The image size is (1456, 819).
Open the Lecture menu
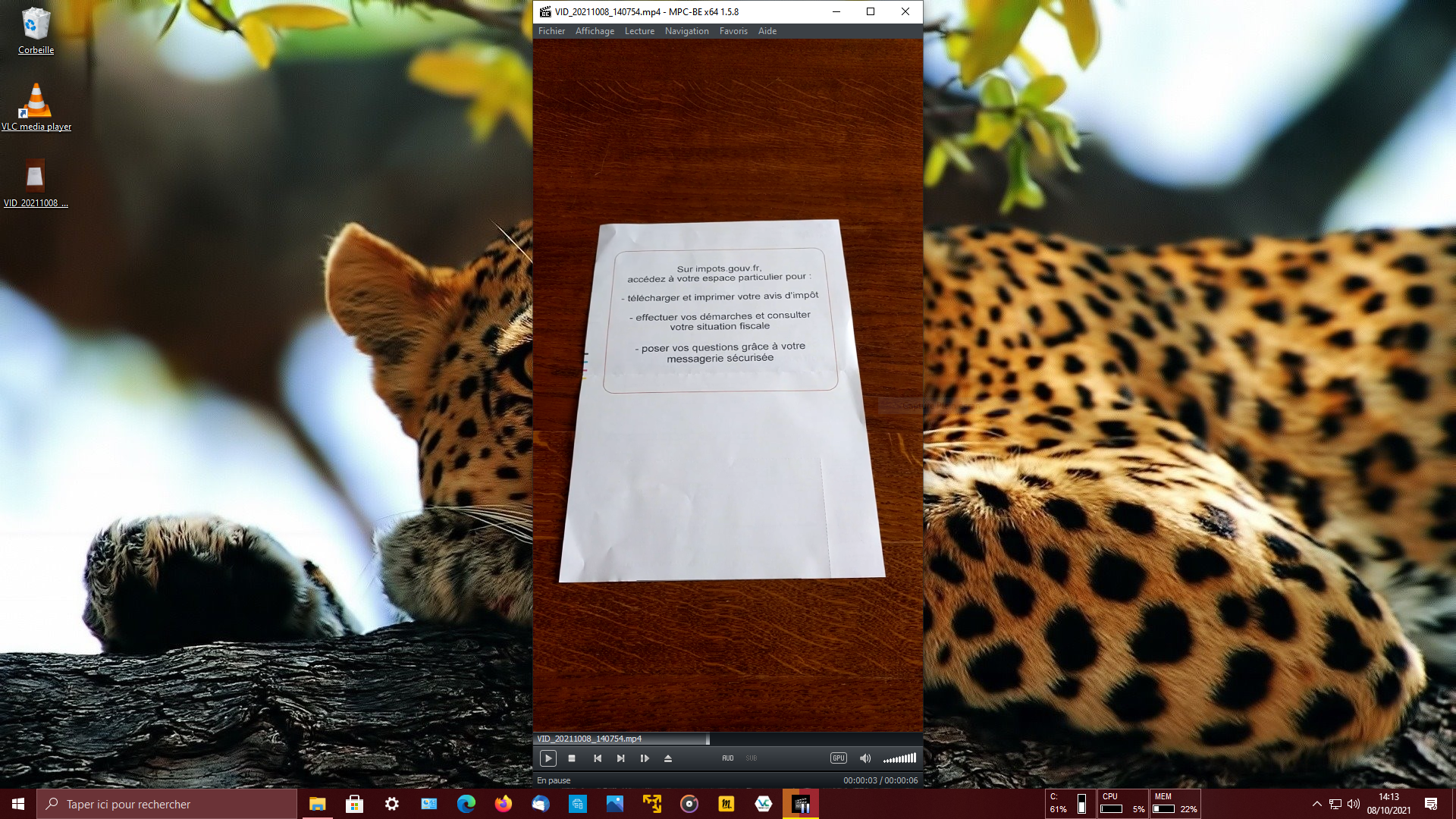click(x=639, y=31)
